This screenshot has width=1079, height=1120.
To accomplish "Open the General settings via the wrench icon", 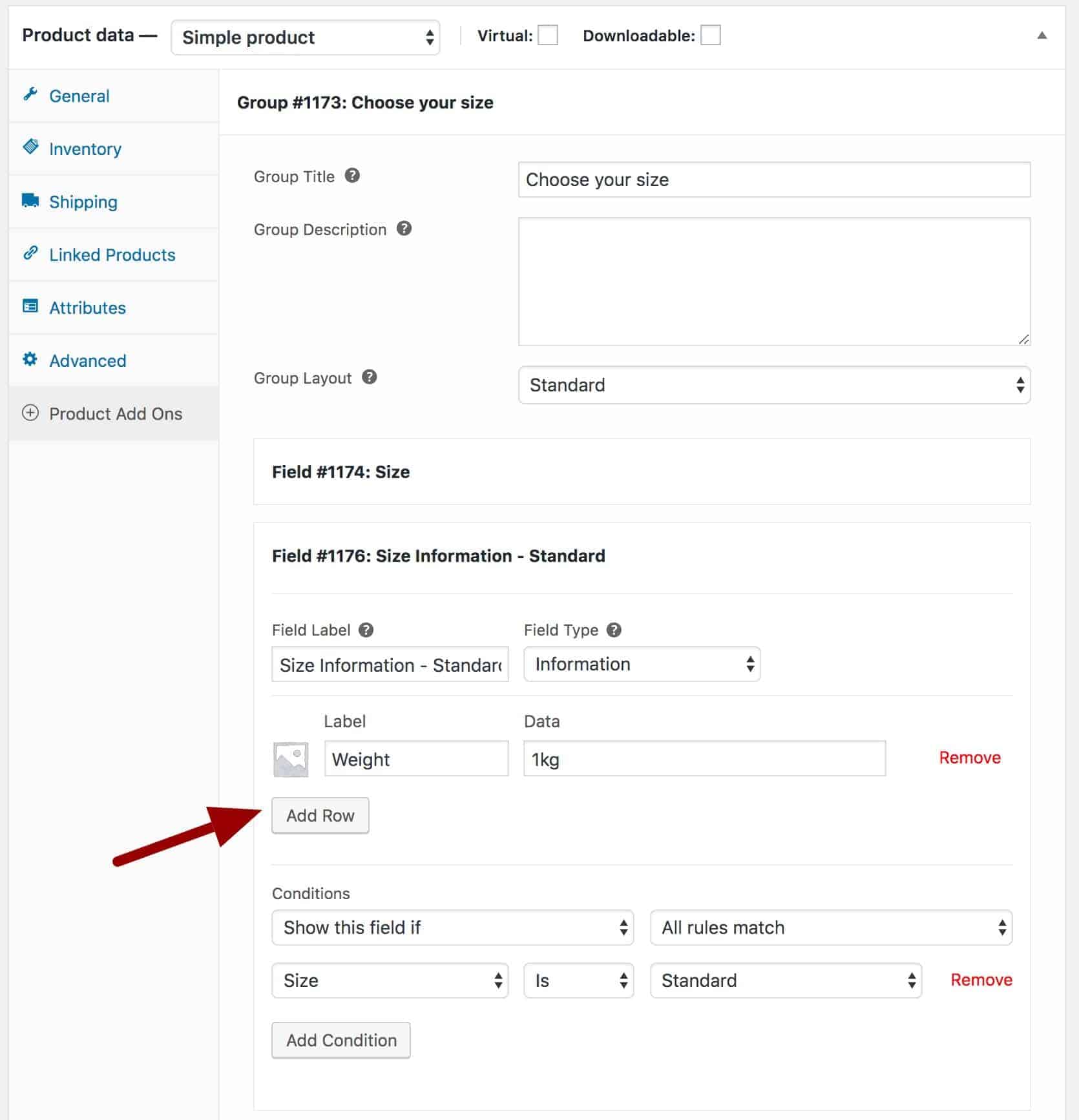I will pyautogui.click(x=30, y=94).
